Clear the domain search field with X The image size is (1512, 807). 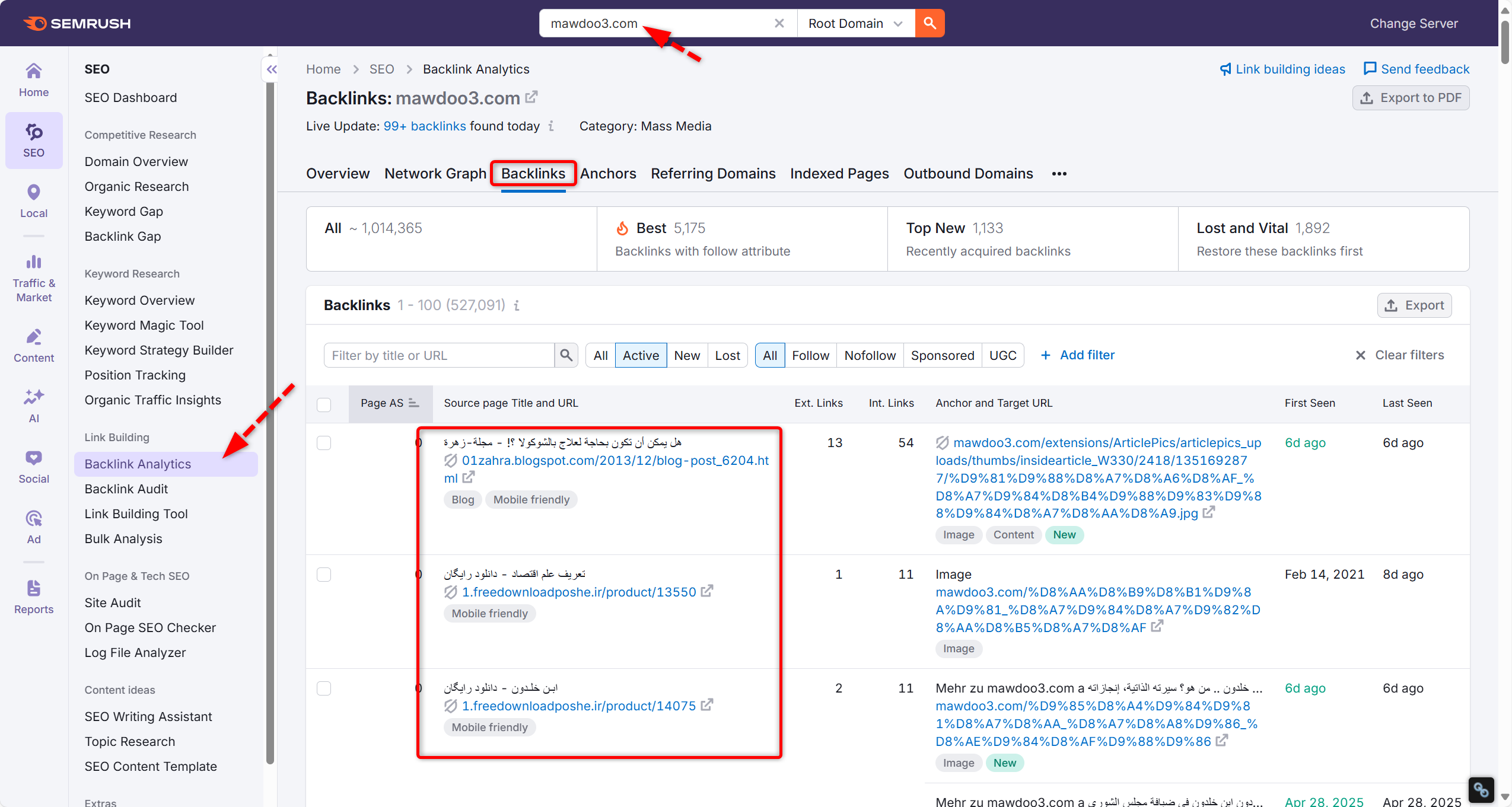pyautogui.click(x=779, y=23)
